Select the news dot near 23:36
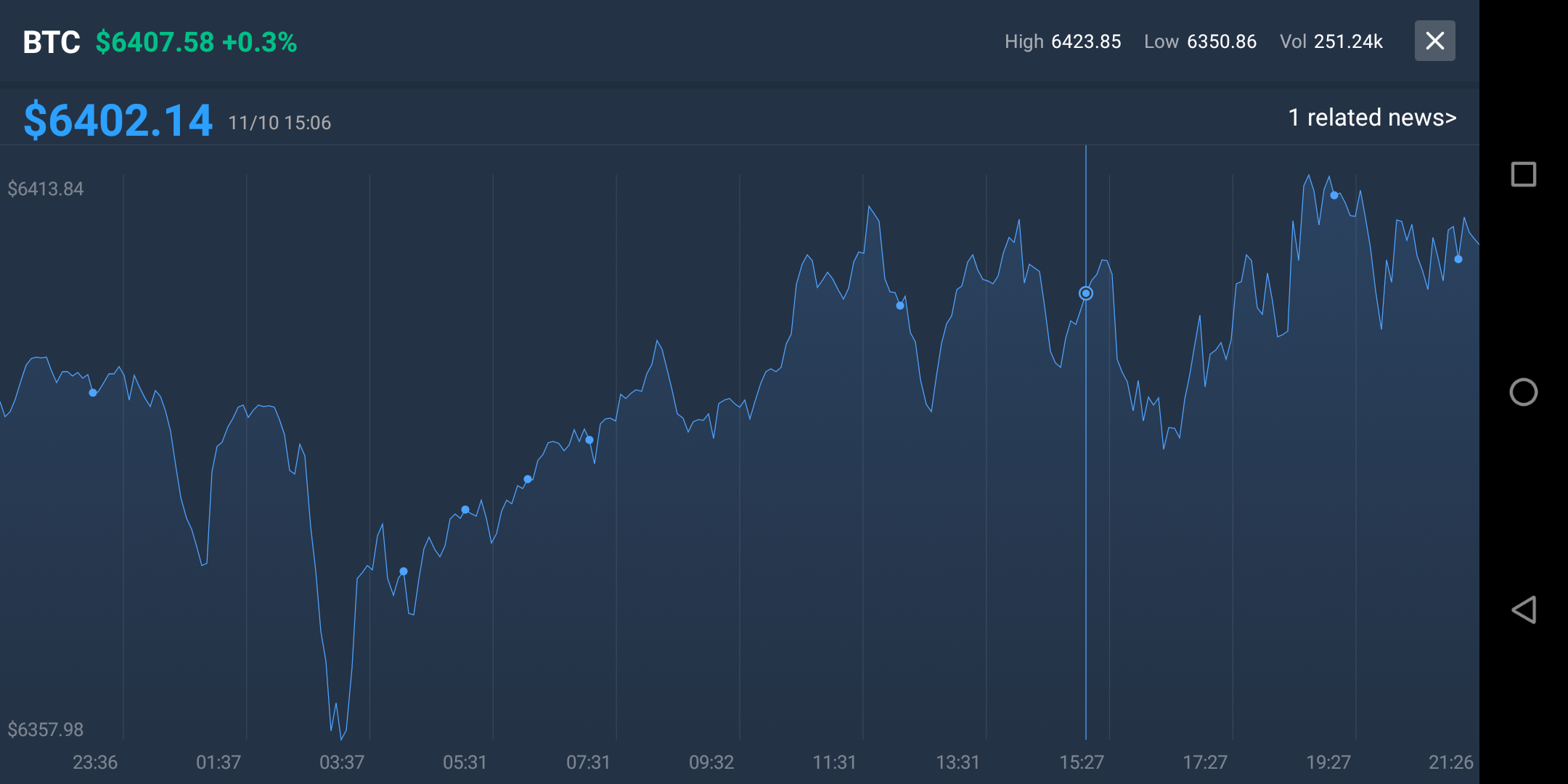Image resolution: width=1568 pixels, height=784 pixels. click(93, 393)
